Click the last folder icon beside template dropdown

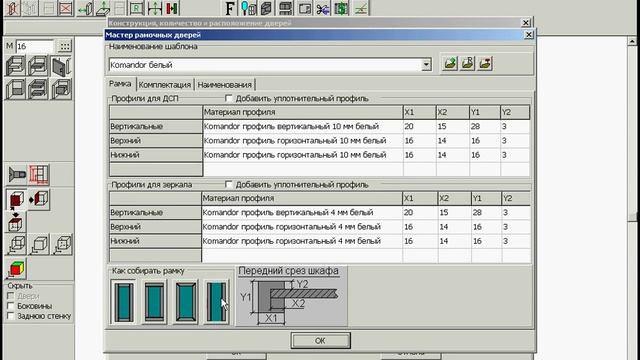[x=485, y=63]
